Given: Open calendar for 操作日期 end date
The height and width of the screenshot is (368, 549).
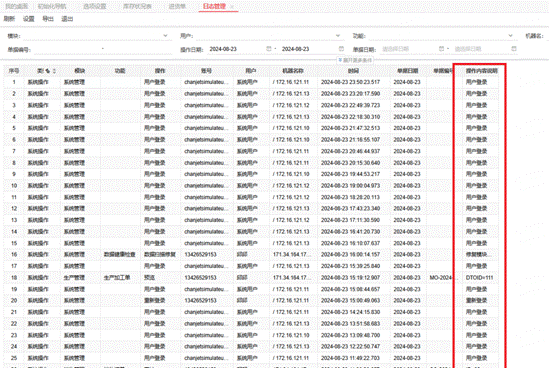Looking at the screenshot, I should (x=341, y=49).
